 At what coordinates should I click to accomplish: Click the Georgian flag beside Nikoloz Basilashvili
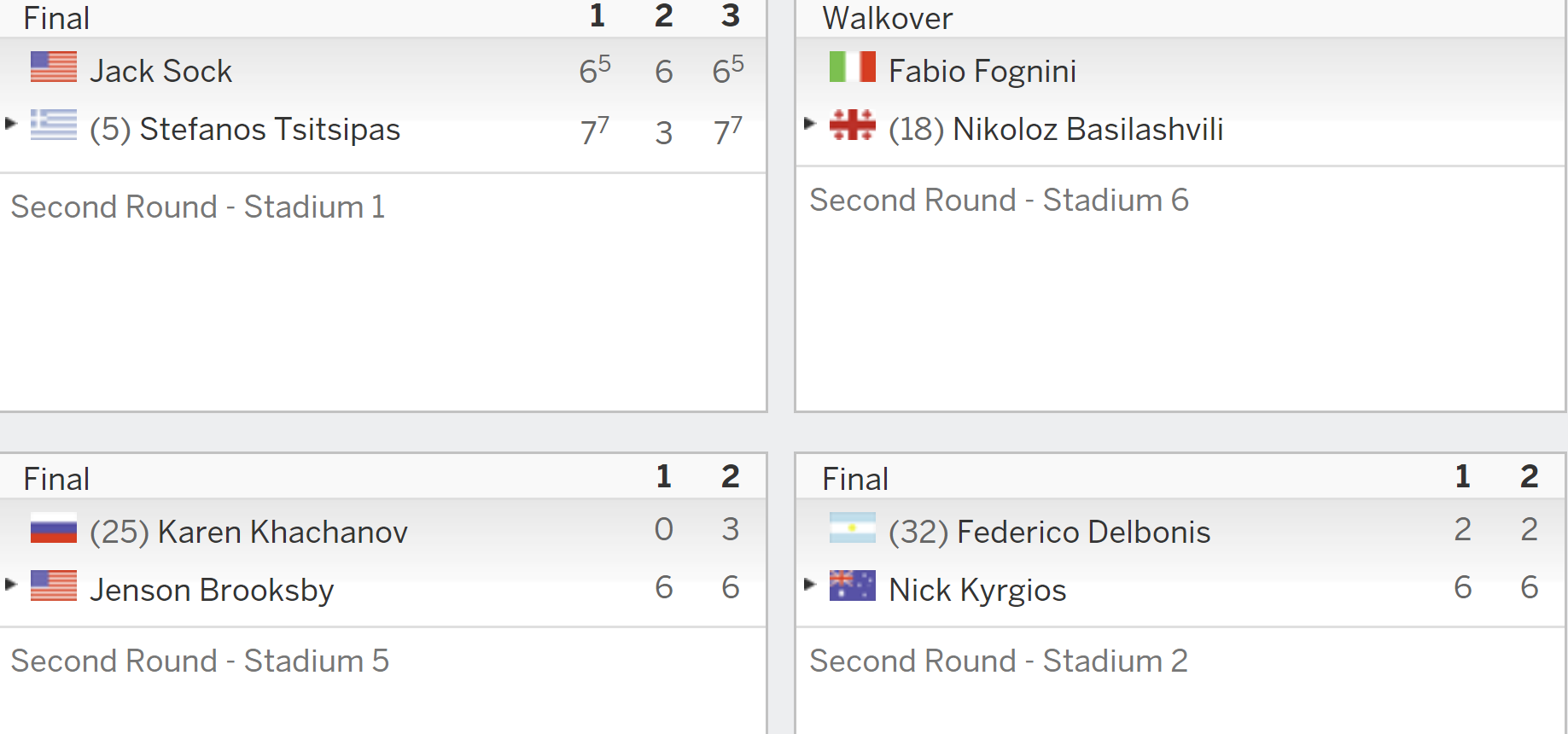pos(853,125)
